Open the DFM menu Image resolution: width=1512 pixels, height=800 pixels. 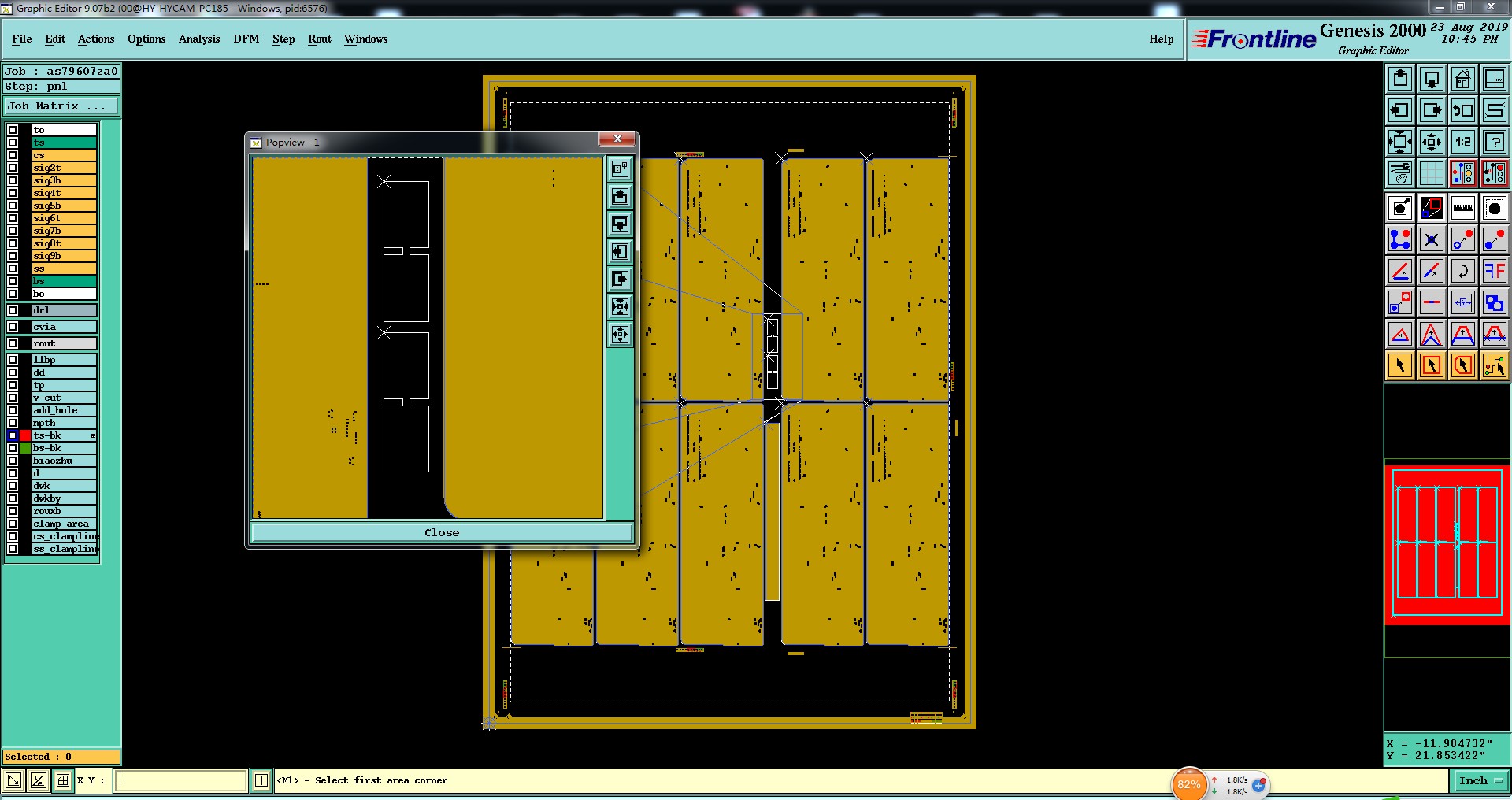(246, 39)
